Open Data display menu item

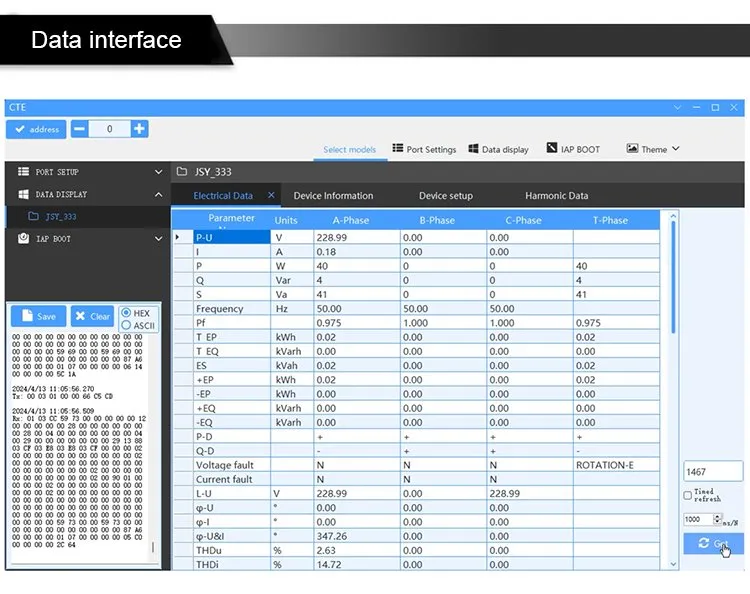[x=498, y=149]
